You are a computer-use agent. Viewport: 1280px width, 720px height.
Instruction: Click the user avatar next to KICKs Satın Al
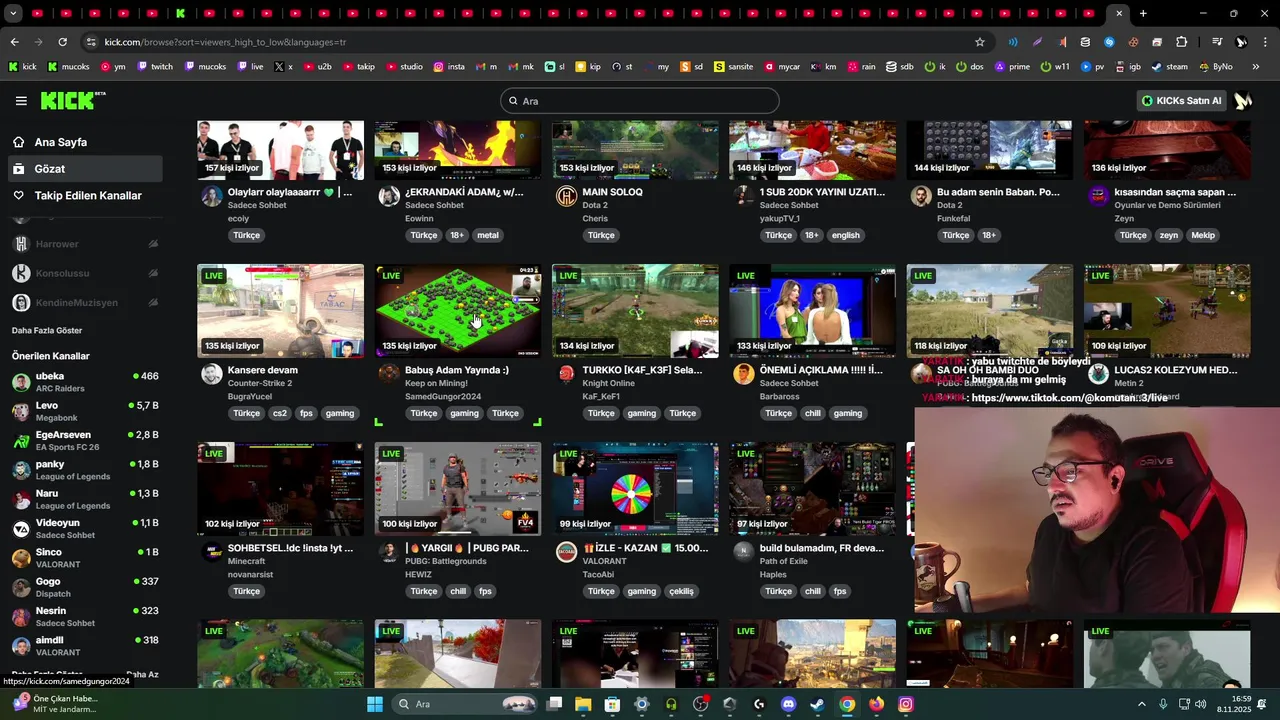pyautogui.click(x=1243, y=101)
